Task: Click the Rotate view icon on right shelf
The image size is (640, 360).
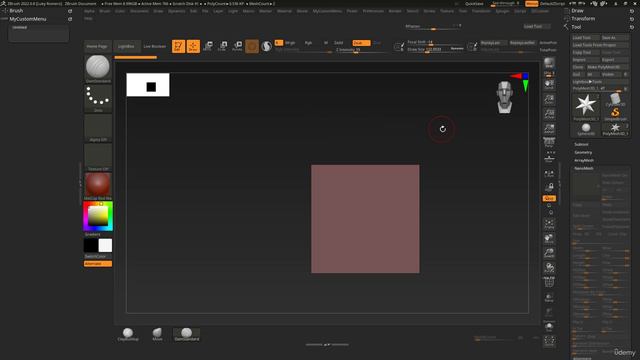Action: 549,268
